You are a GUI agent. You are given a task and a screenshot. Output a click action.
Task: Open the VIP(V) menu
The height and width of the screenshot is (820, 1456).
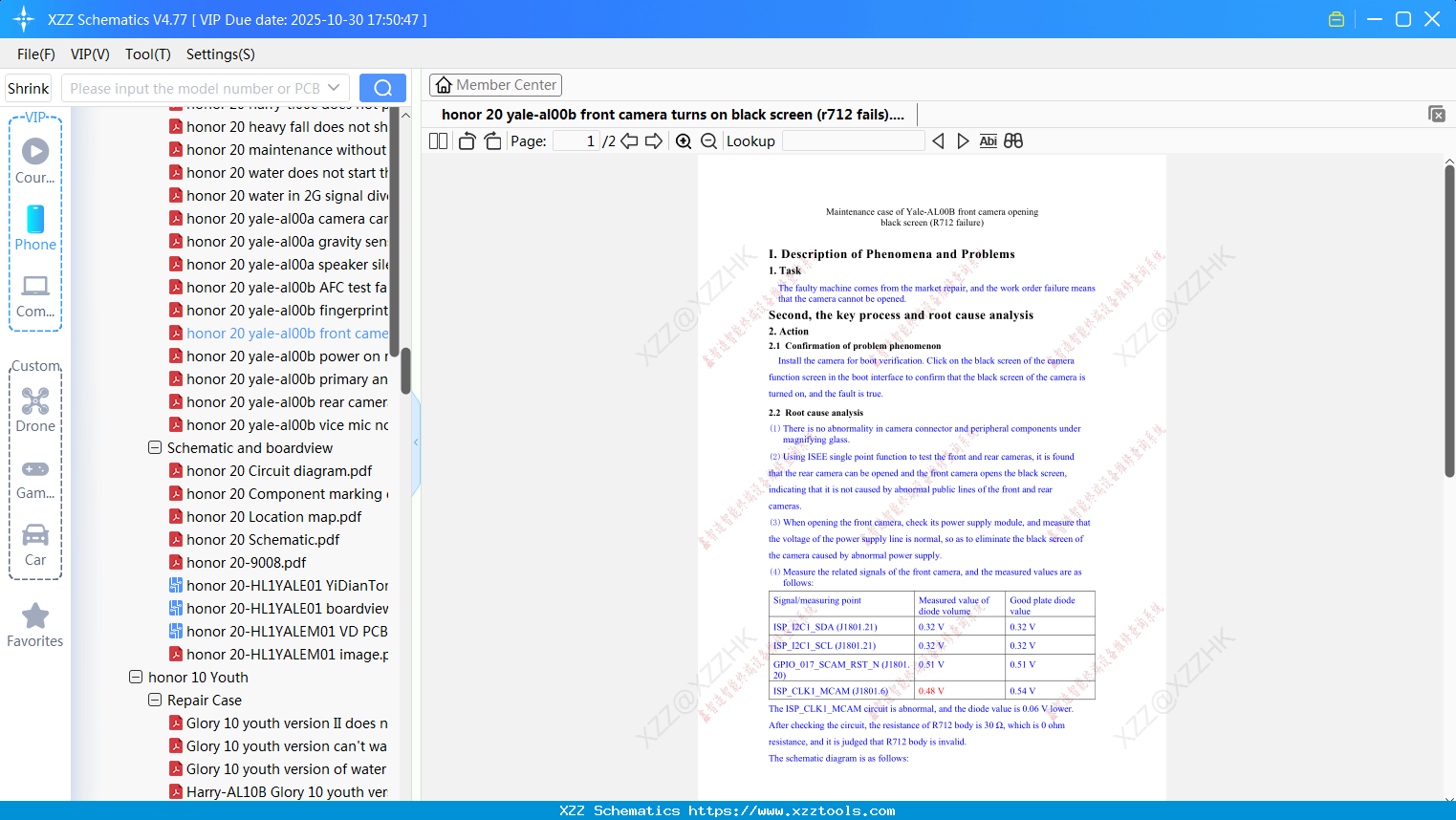click(90, 54)
